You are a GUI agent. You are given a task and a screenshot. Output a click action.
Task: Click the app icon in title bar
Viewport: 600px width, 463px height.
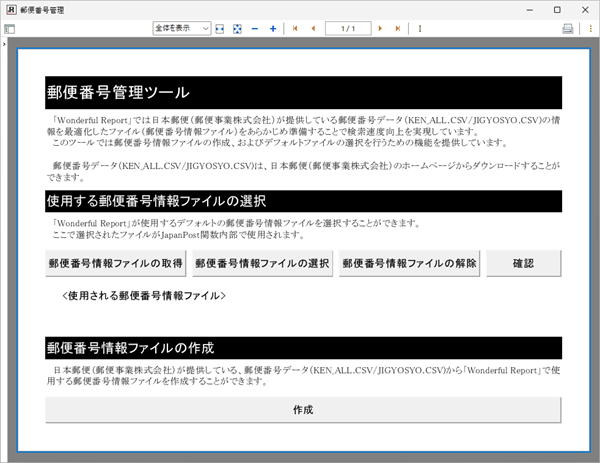point(11,10)
